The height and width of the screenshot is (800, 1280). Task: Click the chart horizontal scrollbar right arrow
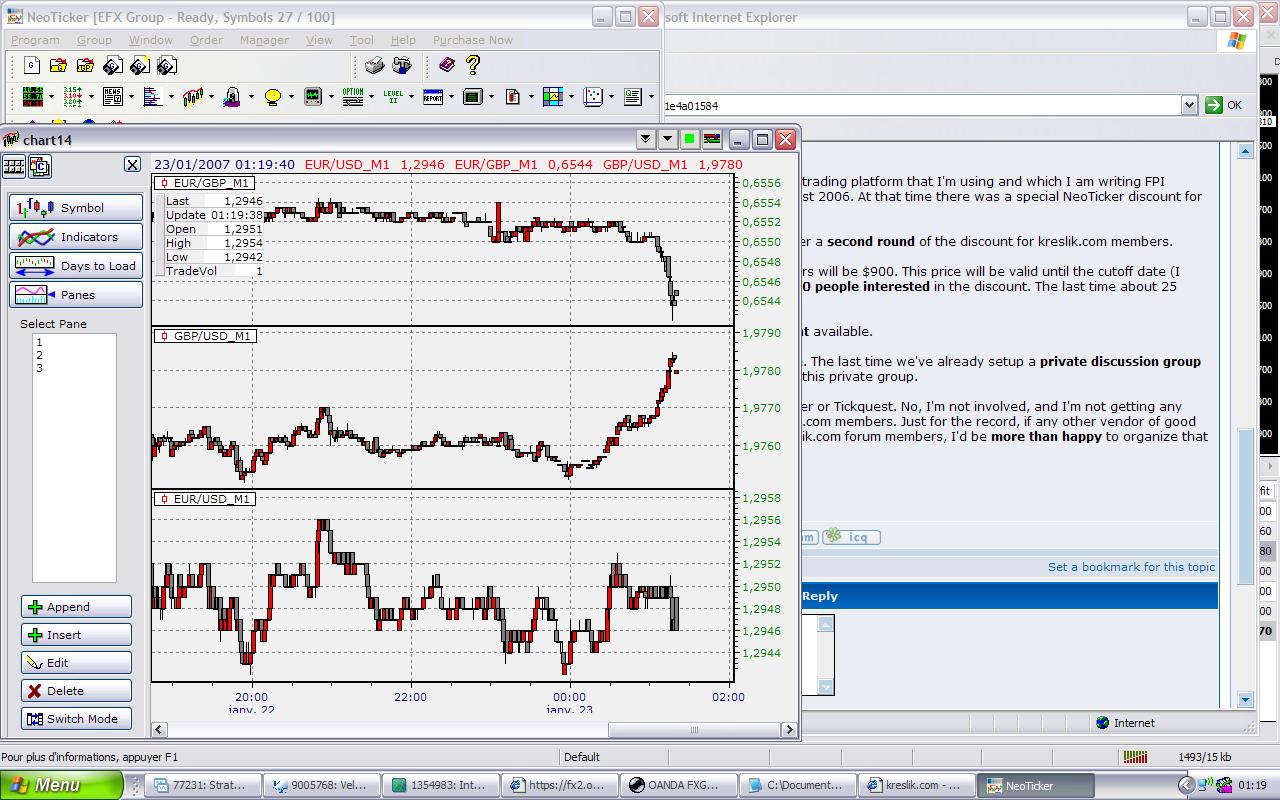click(789, 730)
